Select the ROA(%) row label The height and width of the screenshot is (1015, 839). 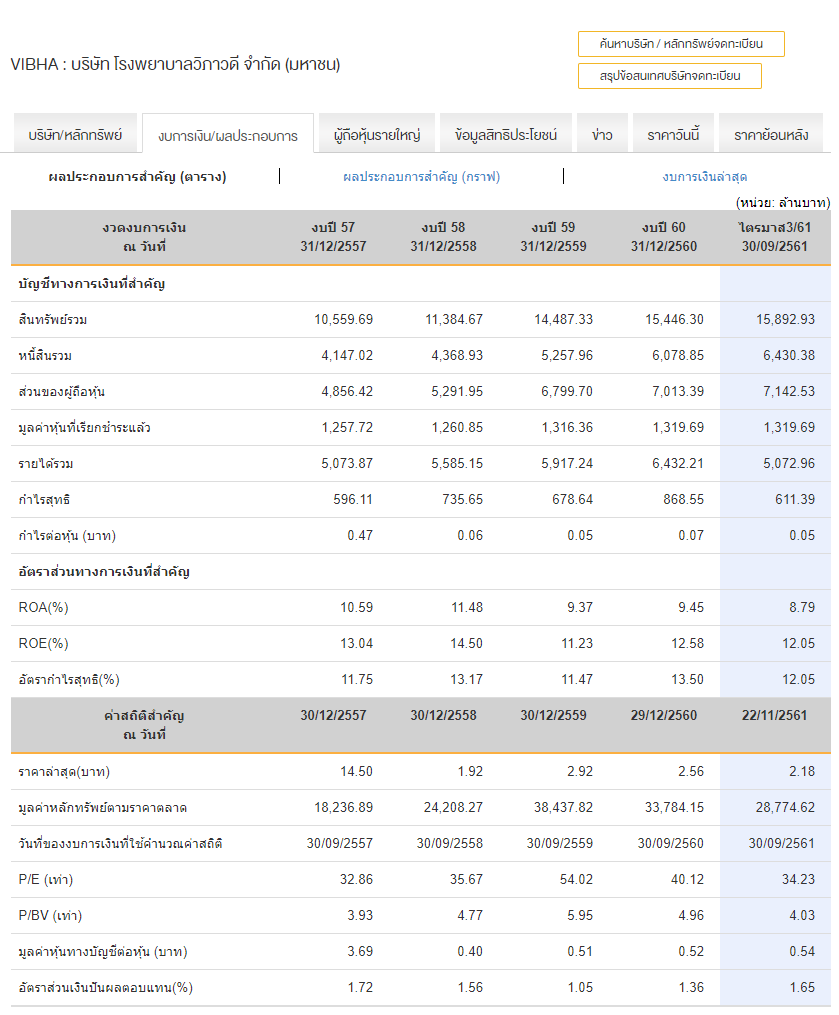click(x=43, y=608)
